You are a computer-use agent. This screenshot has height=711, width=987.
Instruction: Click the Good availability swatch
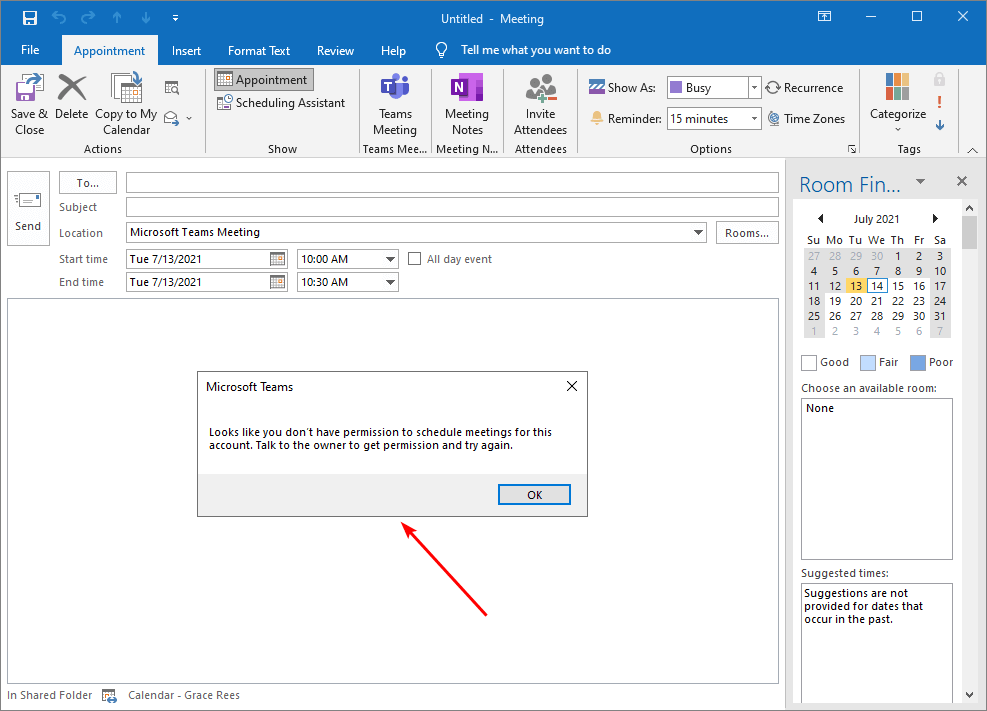pyautogui.click(x=809, y=363)
